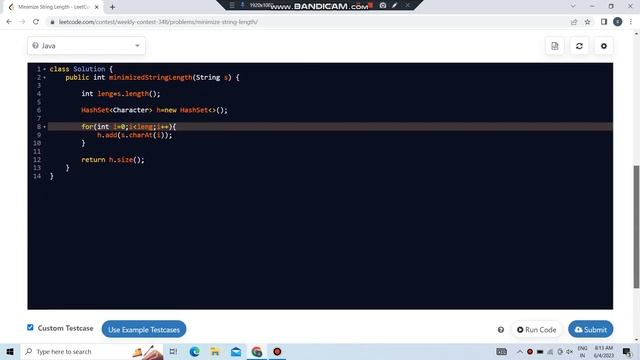Viewport: 640px width, 360px height.
Task: Close the Bandicam recording bar
Action: point(407,5)
